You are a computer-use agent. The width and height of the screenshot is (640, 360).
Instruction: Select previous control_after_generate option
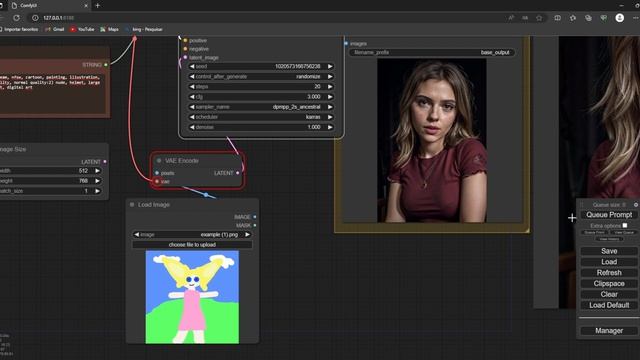192,76
